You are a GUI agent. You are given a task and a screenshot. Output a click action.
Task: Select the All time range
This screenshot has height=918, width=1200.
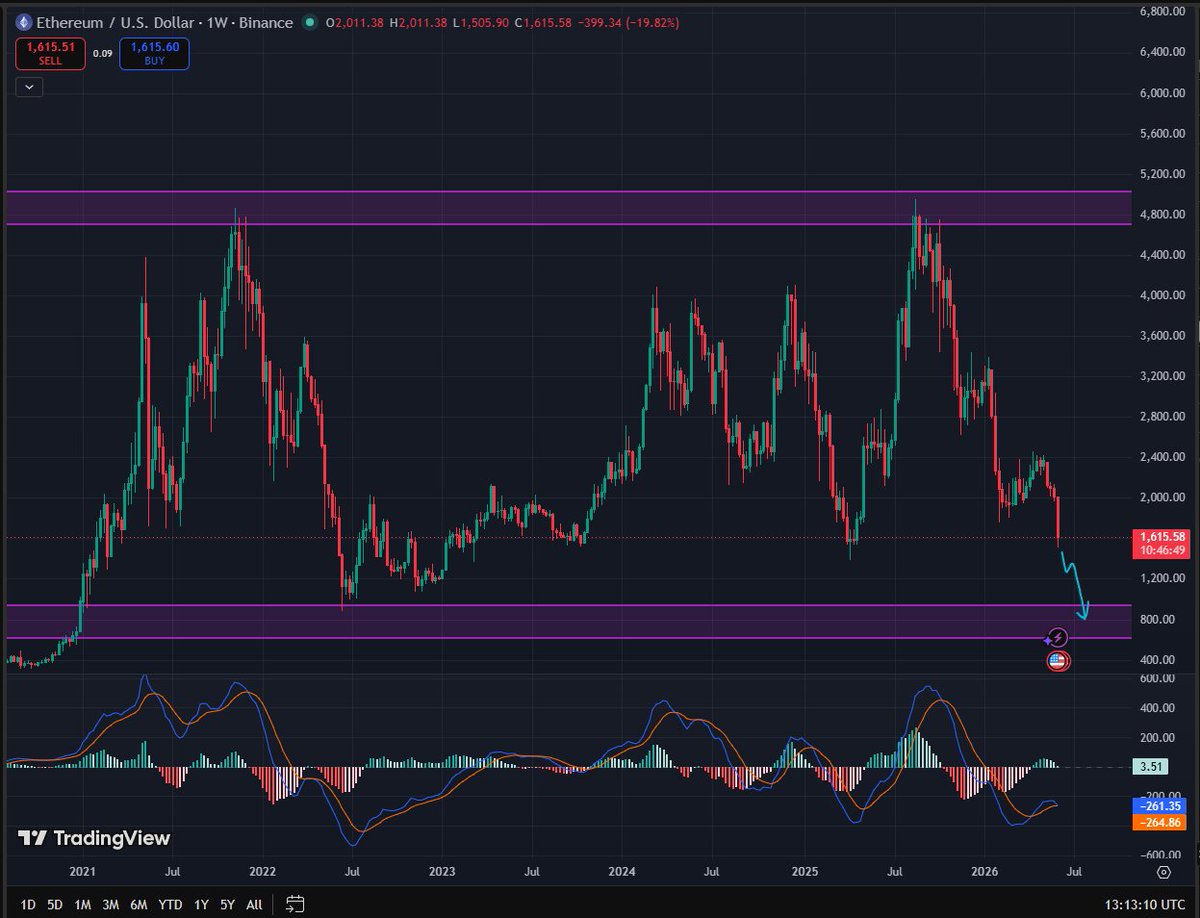254,904
